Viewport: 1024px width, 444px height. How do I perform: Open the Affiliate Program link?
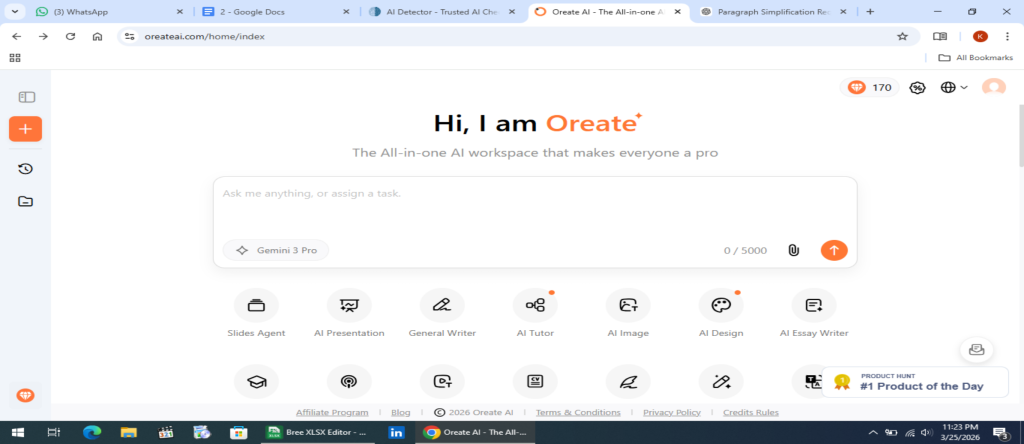(x=332, y=413)
